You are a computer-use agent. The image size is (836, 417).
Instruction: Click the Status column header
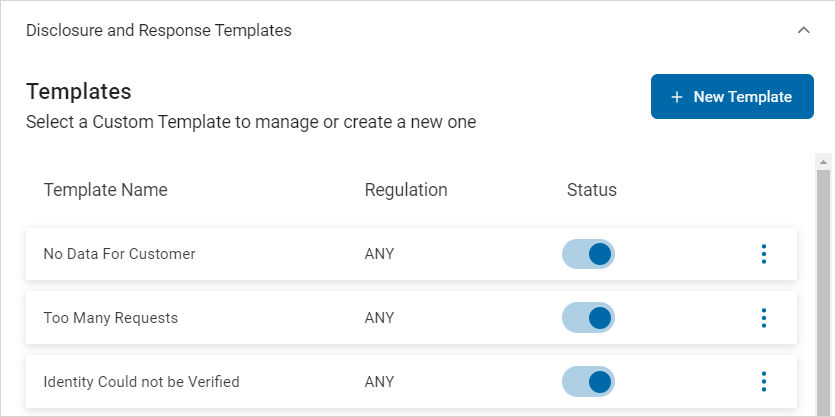click(x=591, y=190)
